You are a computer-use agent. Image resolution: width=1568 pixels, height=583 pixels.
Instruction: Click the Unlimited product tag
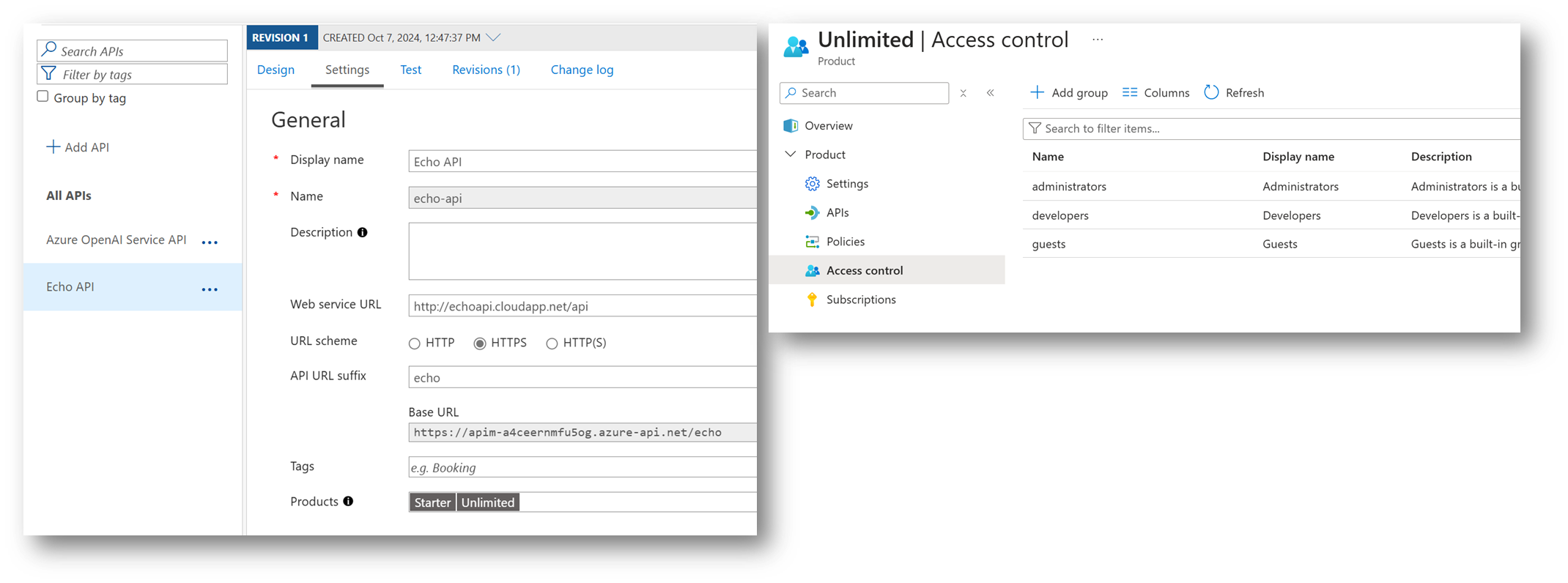tap(488, 502)
